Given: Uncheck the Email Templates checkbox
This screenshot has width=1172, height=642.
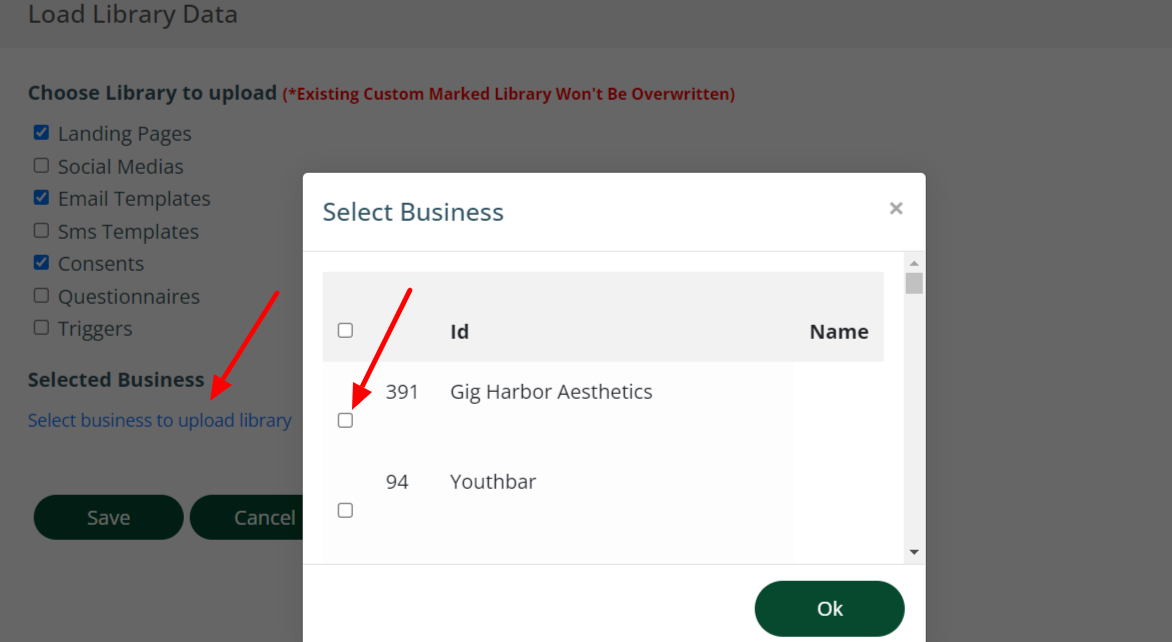Looking at the screenshot, I should 41,198.
